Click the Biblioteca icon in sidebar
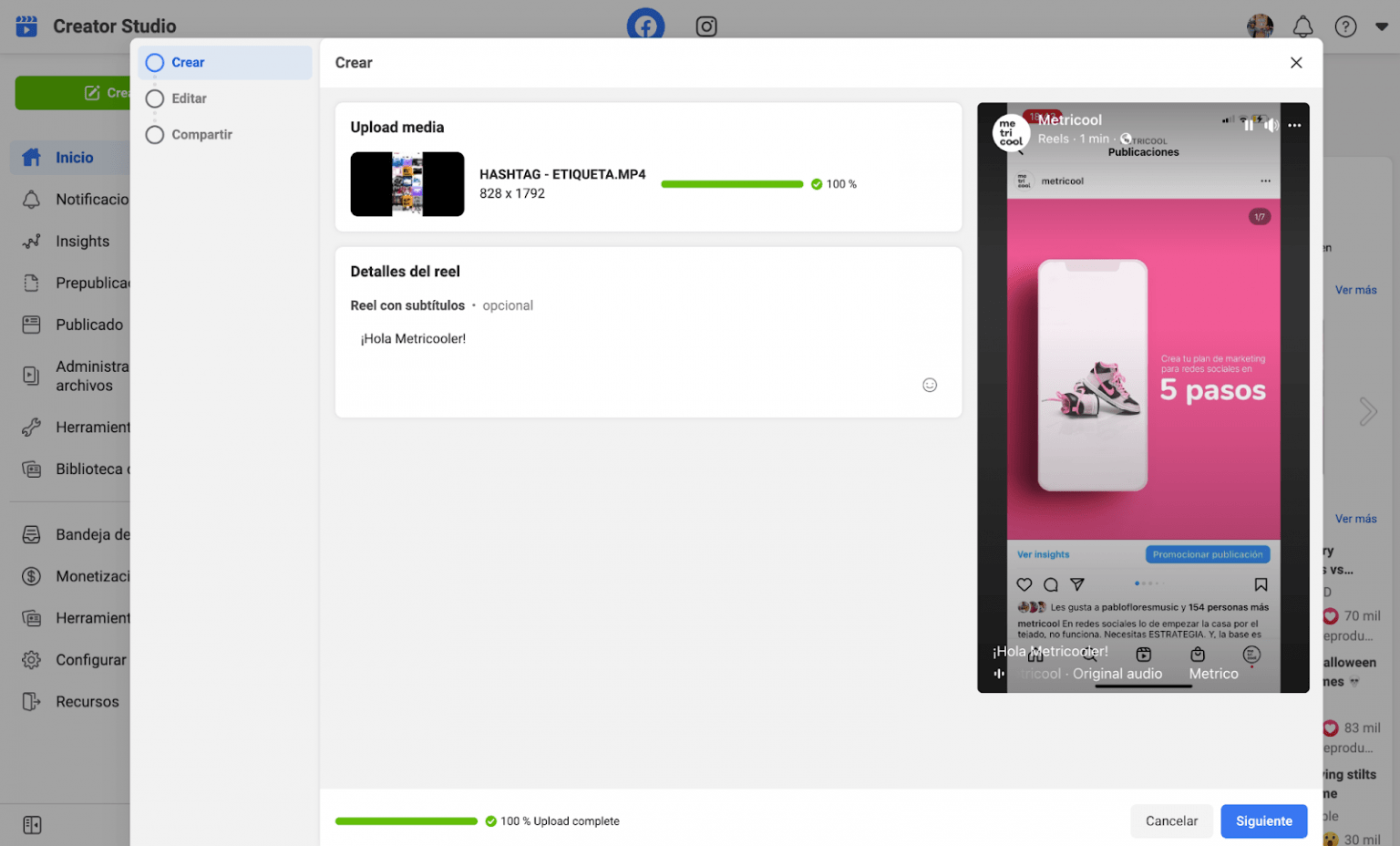 tap(32, 469)
